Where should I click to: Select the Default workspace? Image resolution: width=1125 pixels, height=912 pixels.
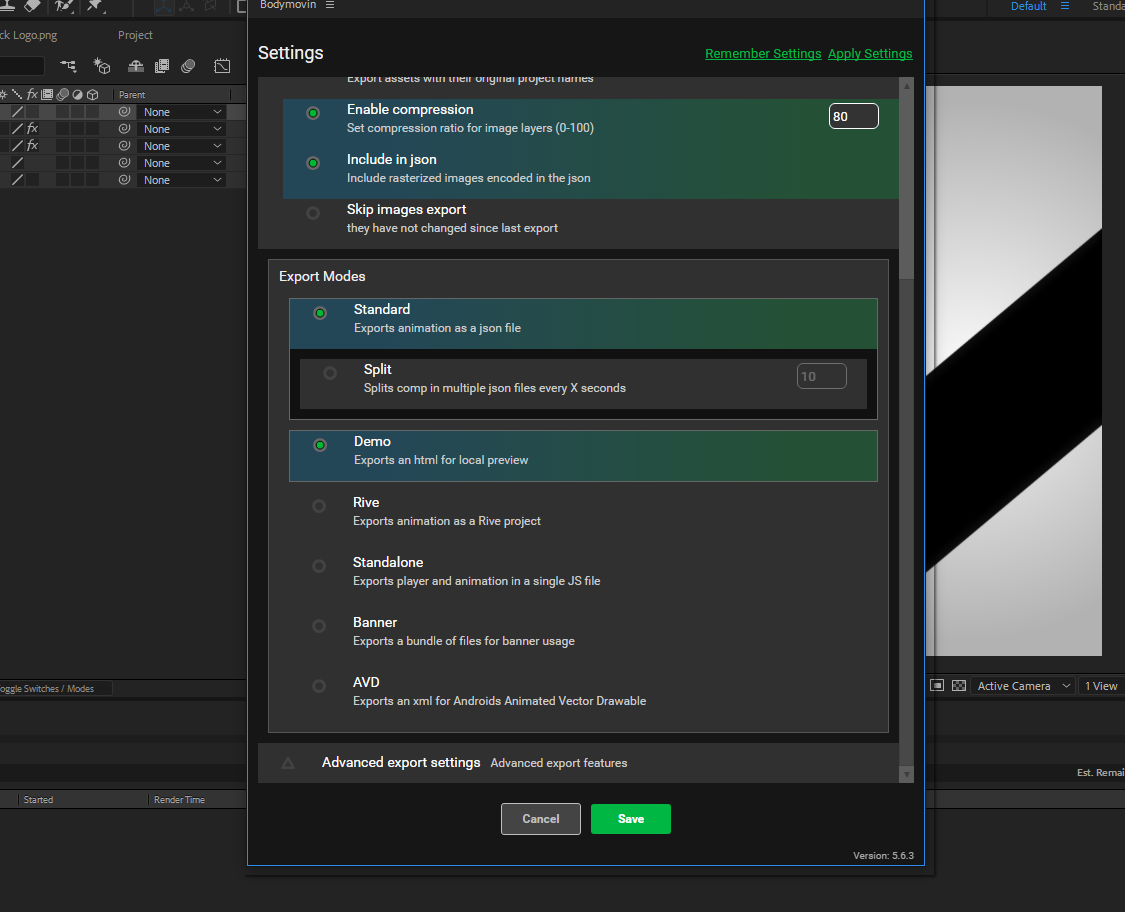(1028, 6)
